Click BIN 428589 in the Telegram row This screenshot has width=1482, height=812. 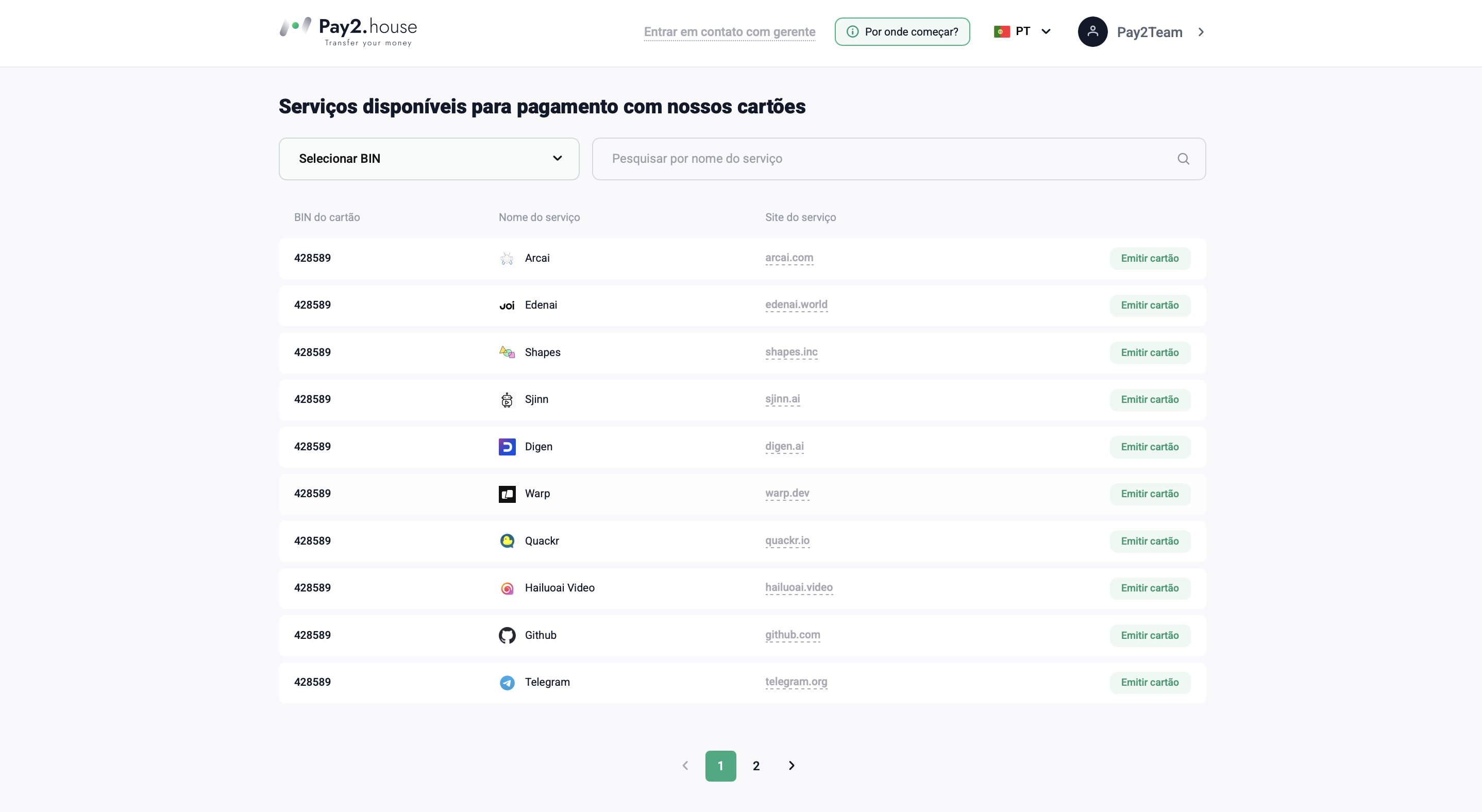pos(312,683)
